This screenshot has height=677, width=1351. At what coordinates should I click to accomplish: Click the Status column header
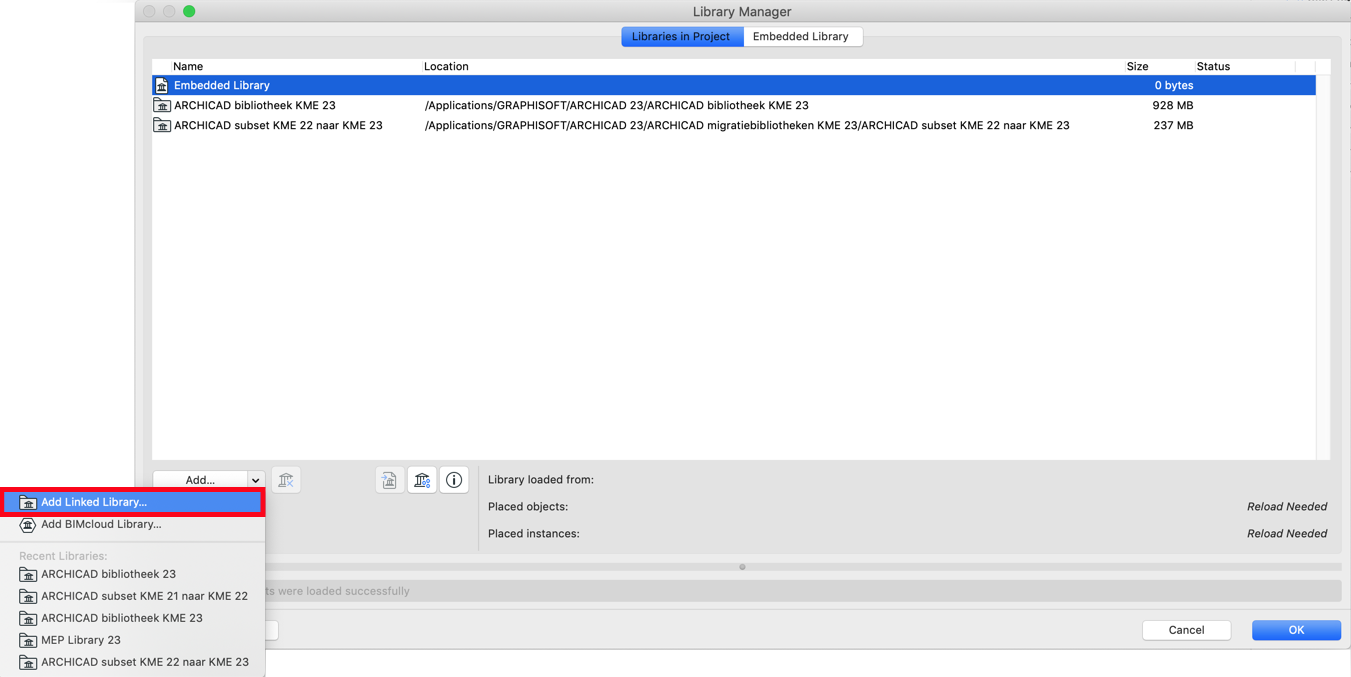pos(1213,66)
